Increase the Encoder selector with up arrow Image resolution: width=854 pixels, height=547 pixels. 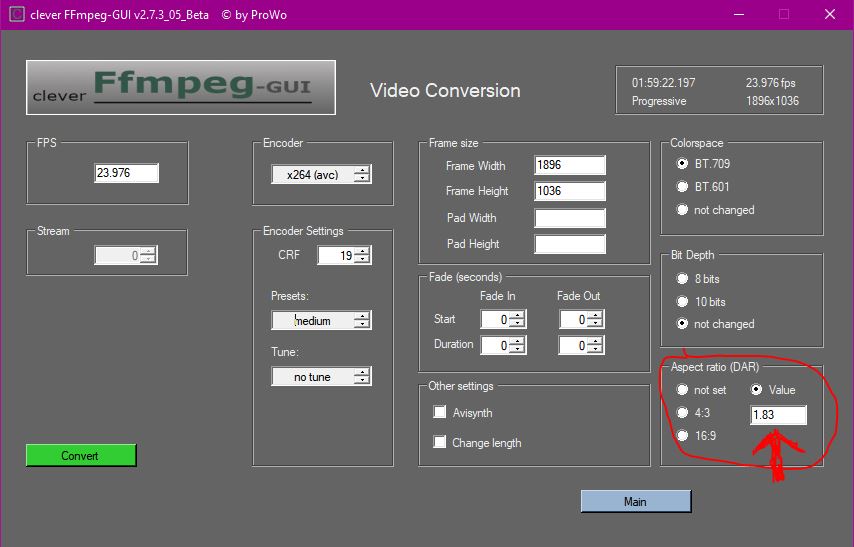coord(362,170)
